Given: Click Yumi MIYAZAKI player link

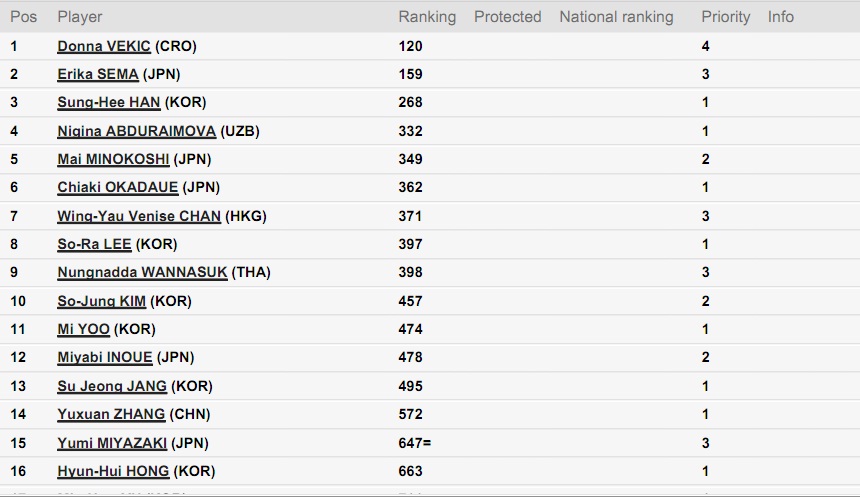Looking at the screenshot, I should pyautogui.click(x=112, y=443).
